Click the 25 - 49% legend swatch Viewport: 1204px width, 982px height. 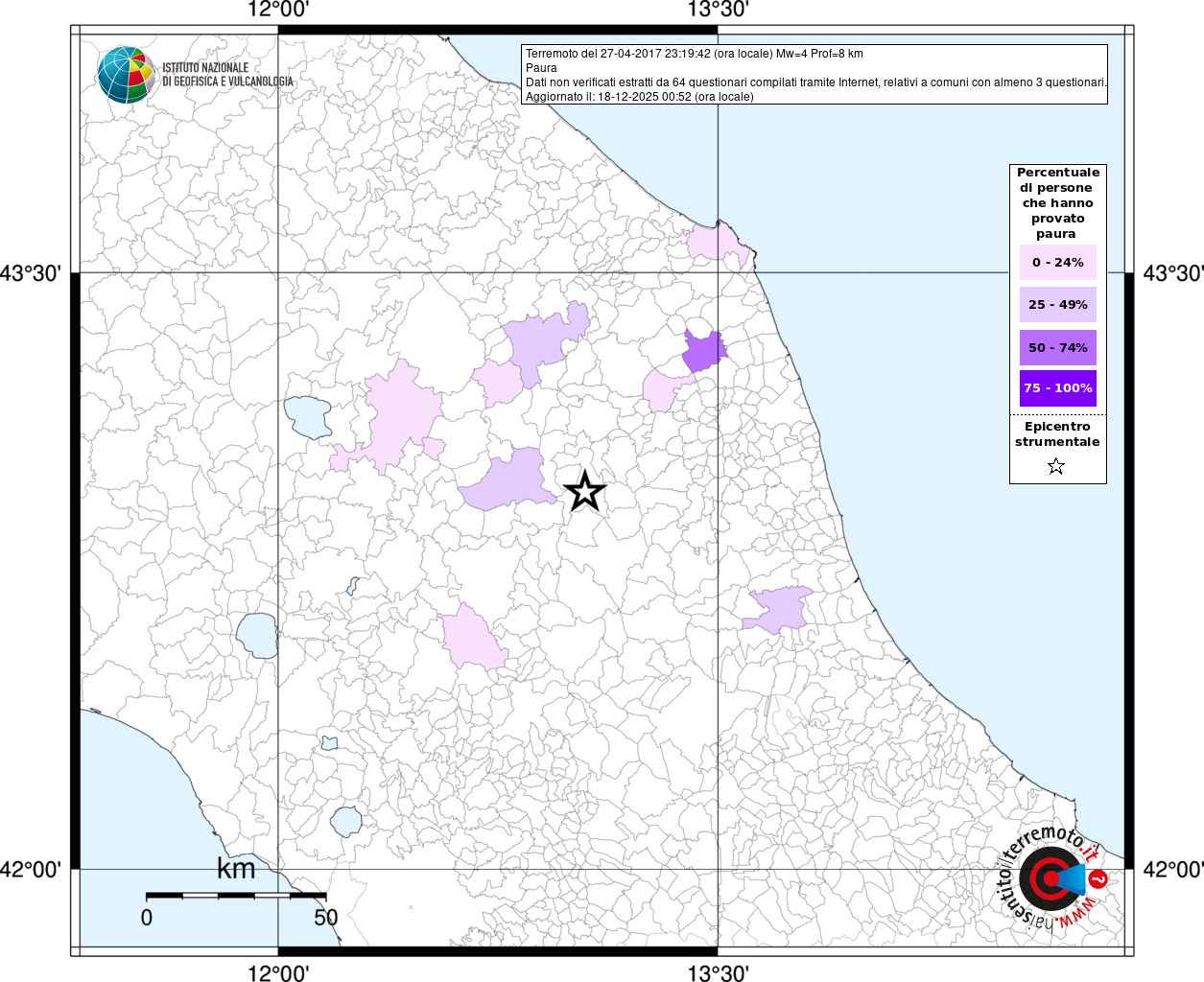coord(1057,305)
